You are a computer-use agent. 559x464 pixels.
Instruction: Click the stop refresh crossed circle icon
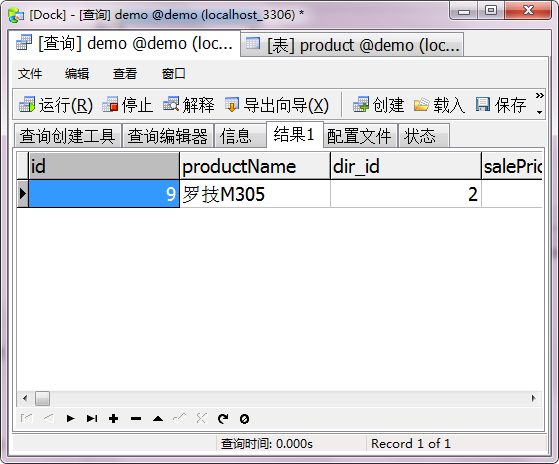pyautogui.click(x=245, y=418)
